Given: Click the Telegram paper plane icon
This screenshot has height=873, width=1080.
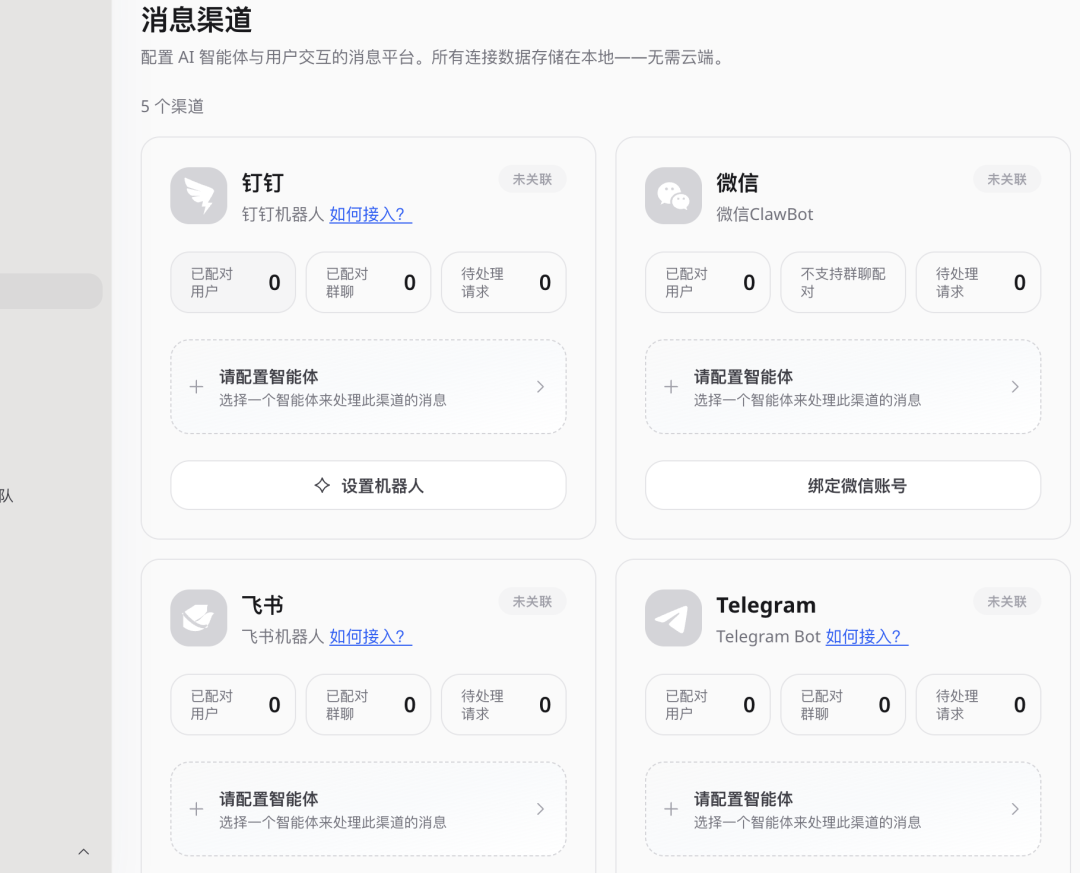Looking at the screenshot, I should (x=673, y=618).
